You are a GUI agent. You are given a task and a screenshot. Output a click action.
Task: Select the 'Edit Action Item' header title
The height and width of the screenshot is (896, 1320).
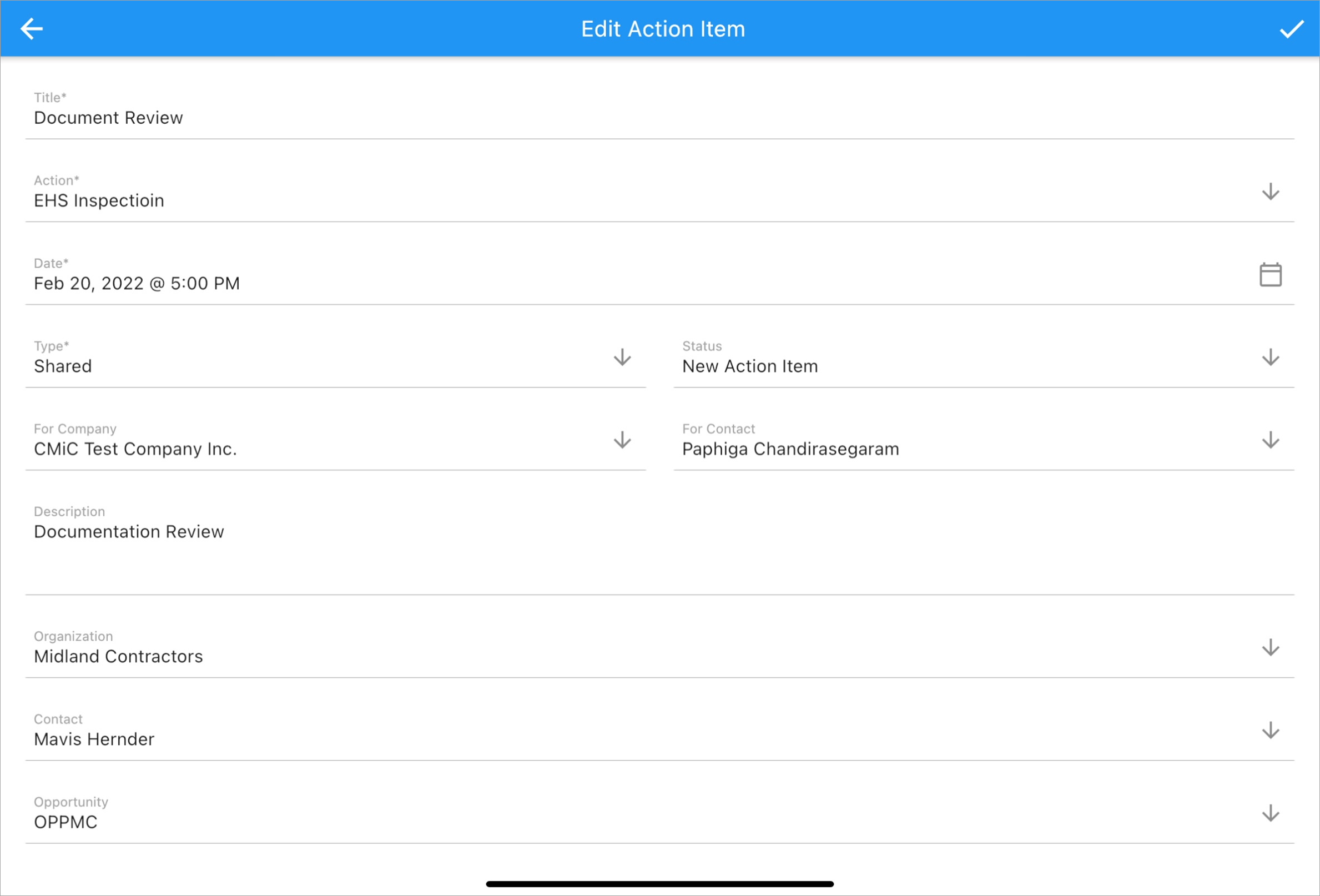click(663, 29)
